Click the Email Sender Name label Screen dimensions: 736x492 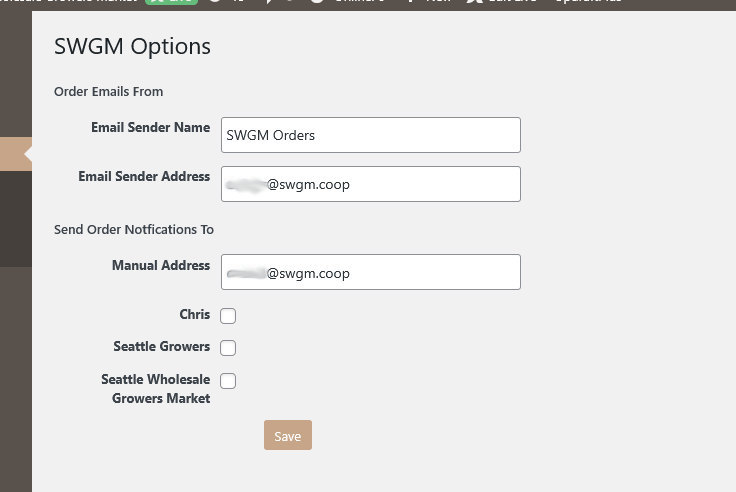tap(150, 128)
